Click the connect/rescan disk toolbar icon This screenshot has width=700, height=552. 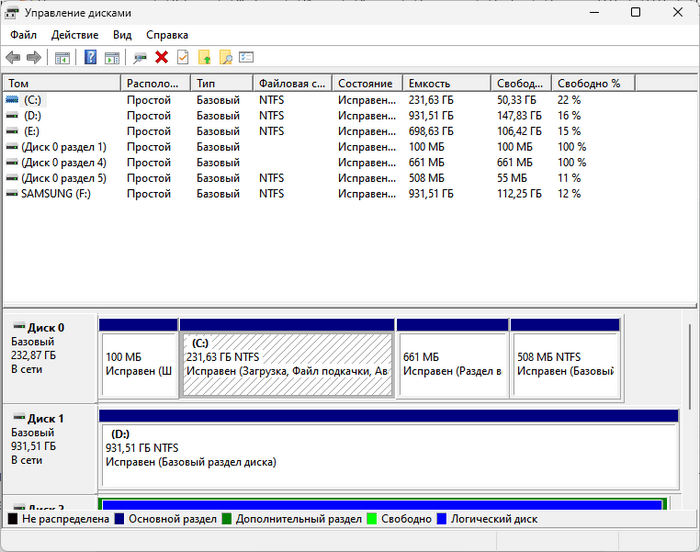coord(140,58)
